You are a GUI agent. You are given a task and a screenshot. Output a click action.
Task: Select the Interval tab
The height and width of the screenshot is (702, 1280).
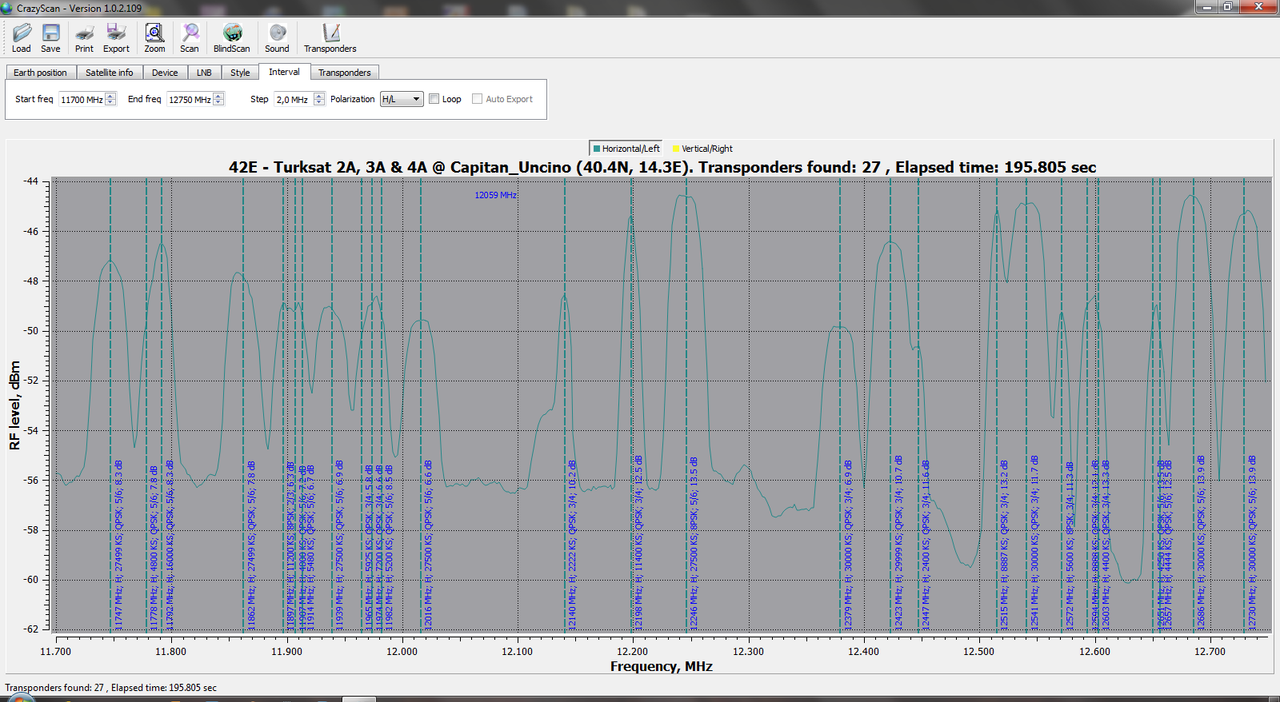pyautogui.click(x=284, y=72)
